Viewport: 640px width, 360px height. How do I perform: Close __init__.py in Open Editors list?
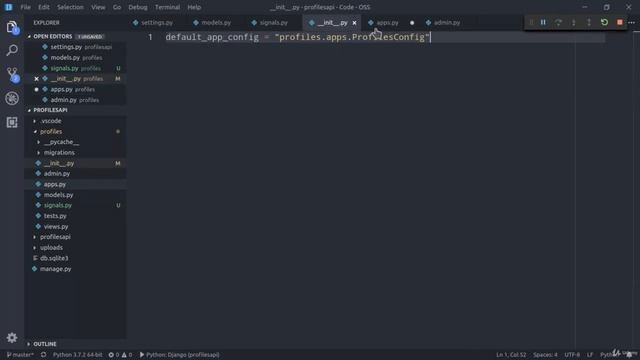pos(36,79)
